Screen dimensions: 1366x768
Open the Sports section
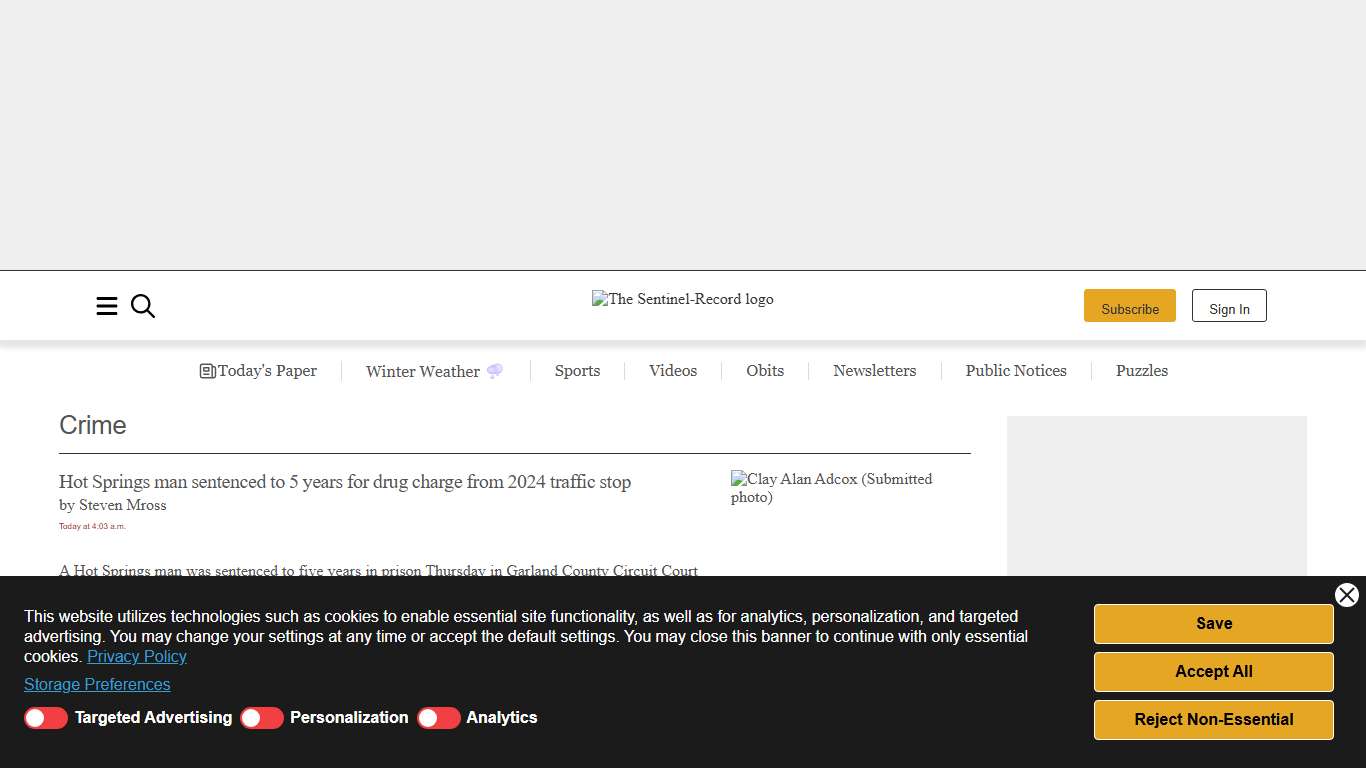pyautogui.click(x=577, y=371)
